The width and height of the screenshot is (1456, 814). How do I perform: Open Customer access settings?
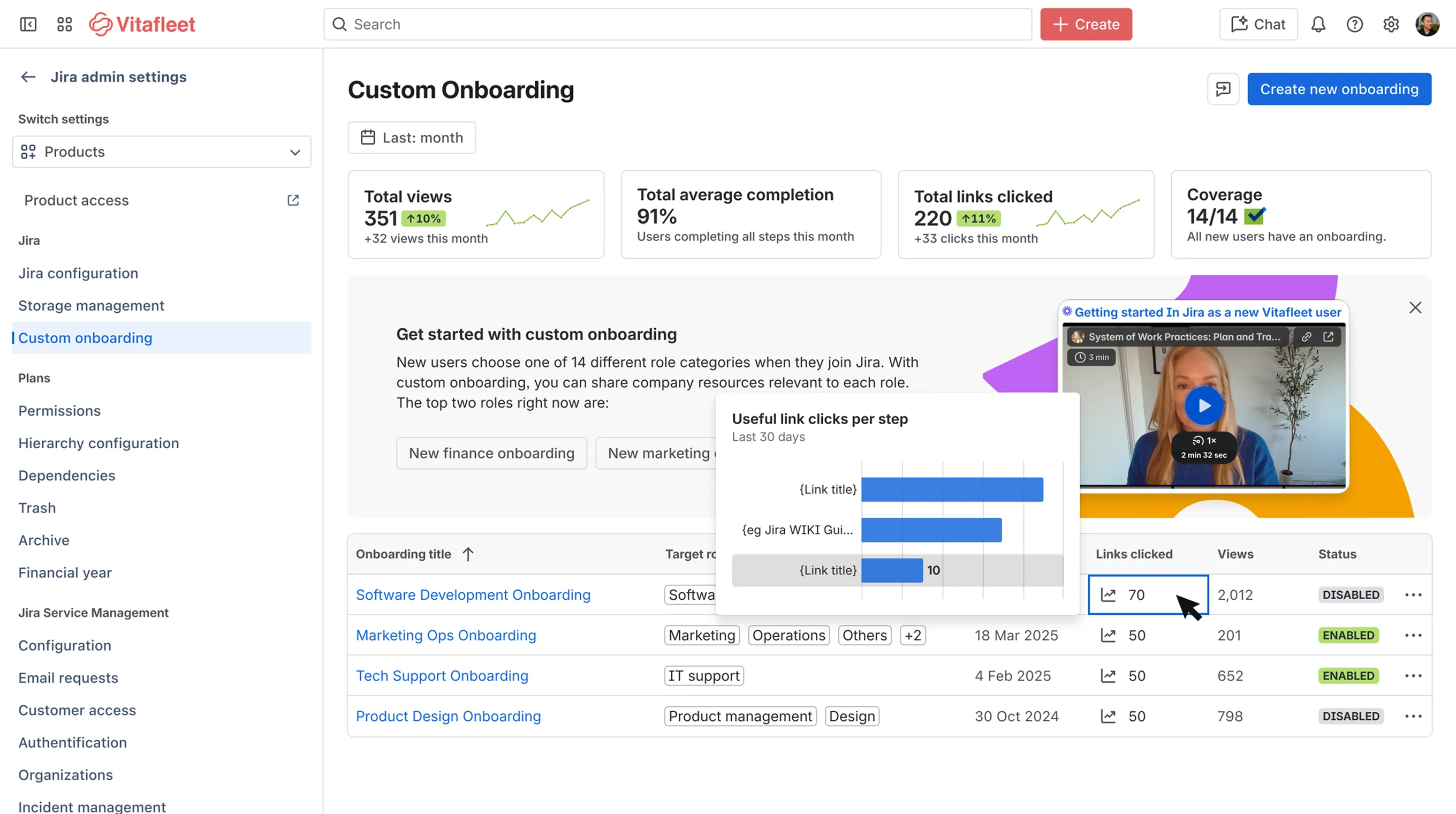77,710
